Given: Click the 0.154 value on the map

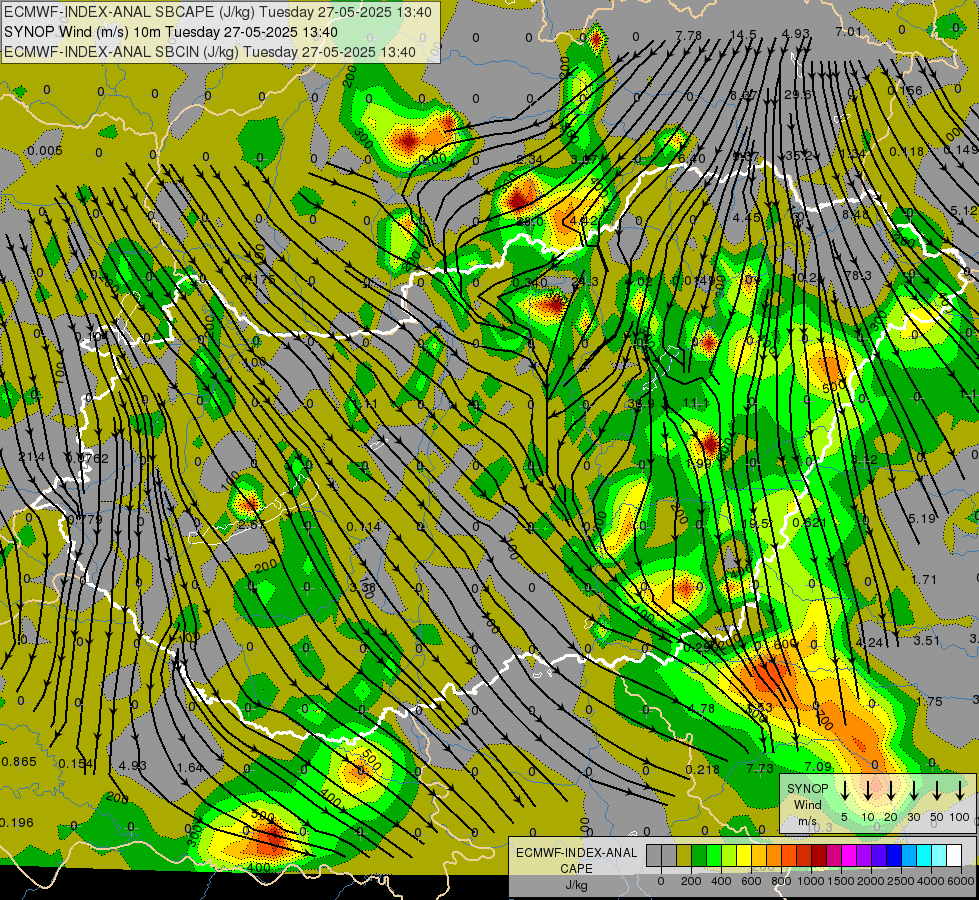Looking at the screenshot, I should (76, 764).
